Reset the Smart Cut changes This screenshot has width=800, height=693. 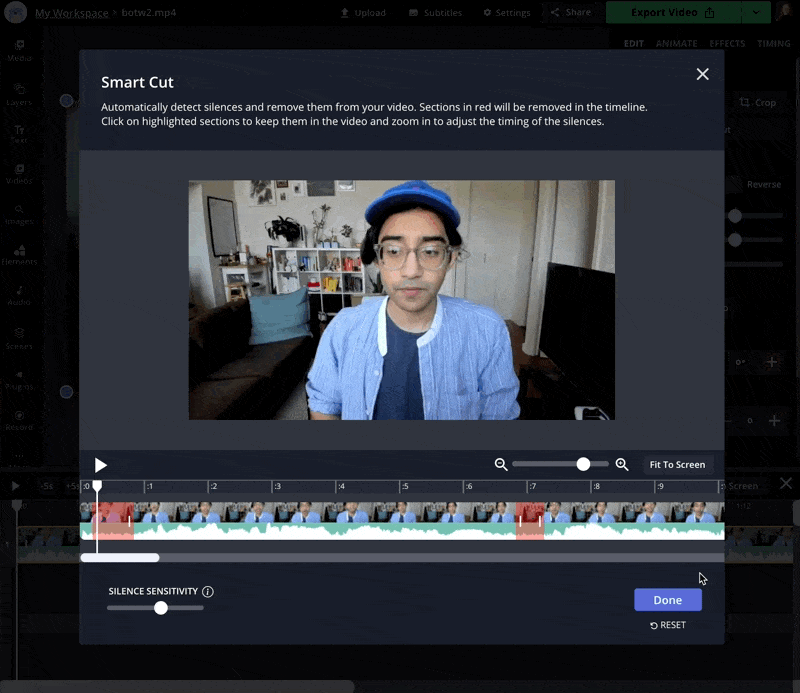click(668, 625)
